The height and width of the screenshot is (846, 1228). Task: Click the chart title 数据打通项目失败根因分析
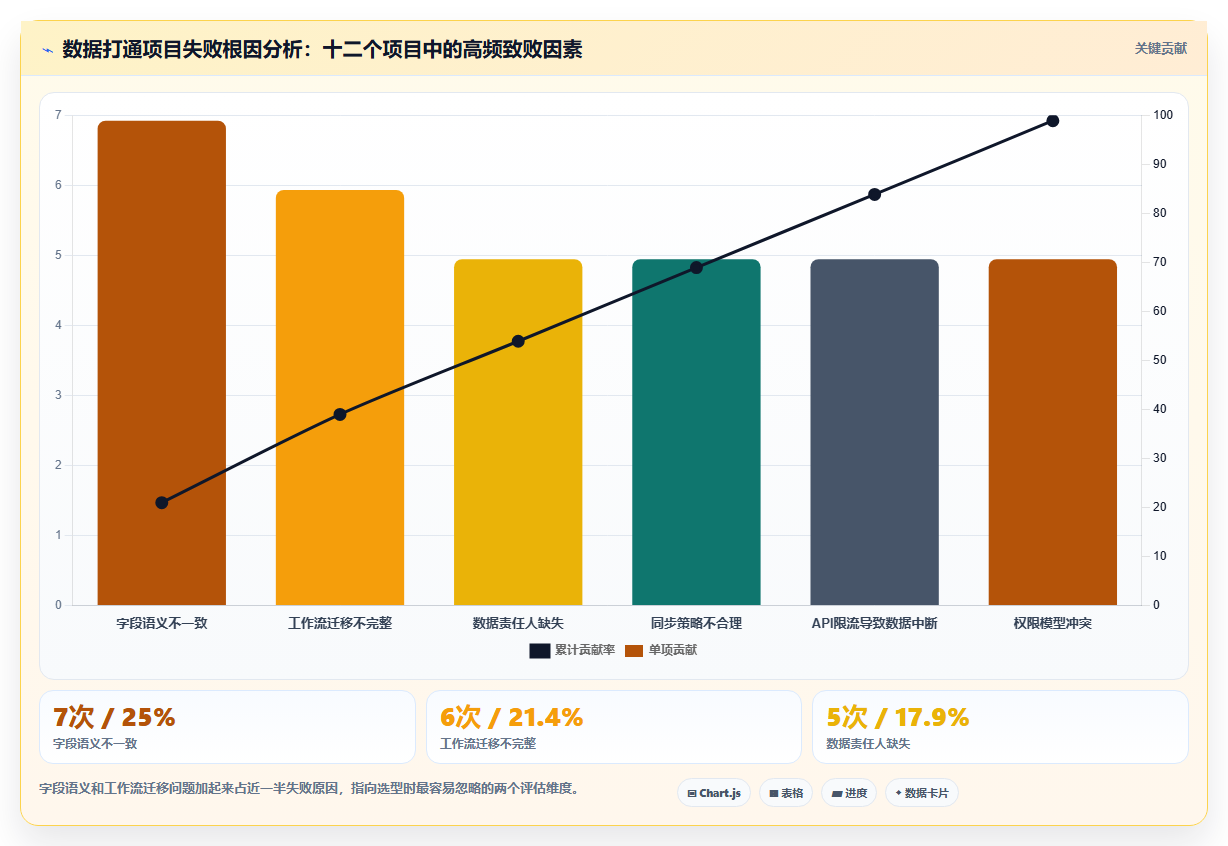(x=322, y=49)
